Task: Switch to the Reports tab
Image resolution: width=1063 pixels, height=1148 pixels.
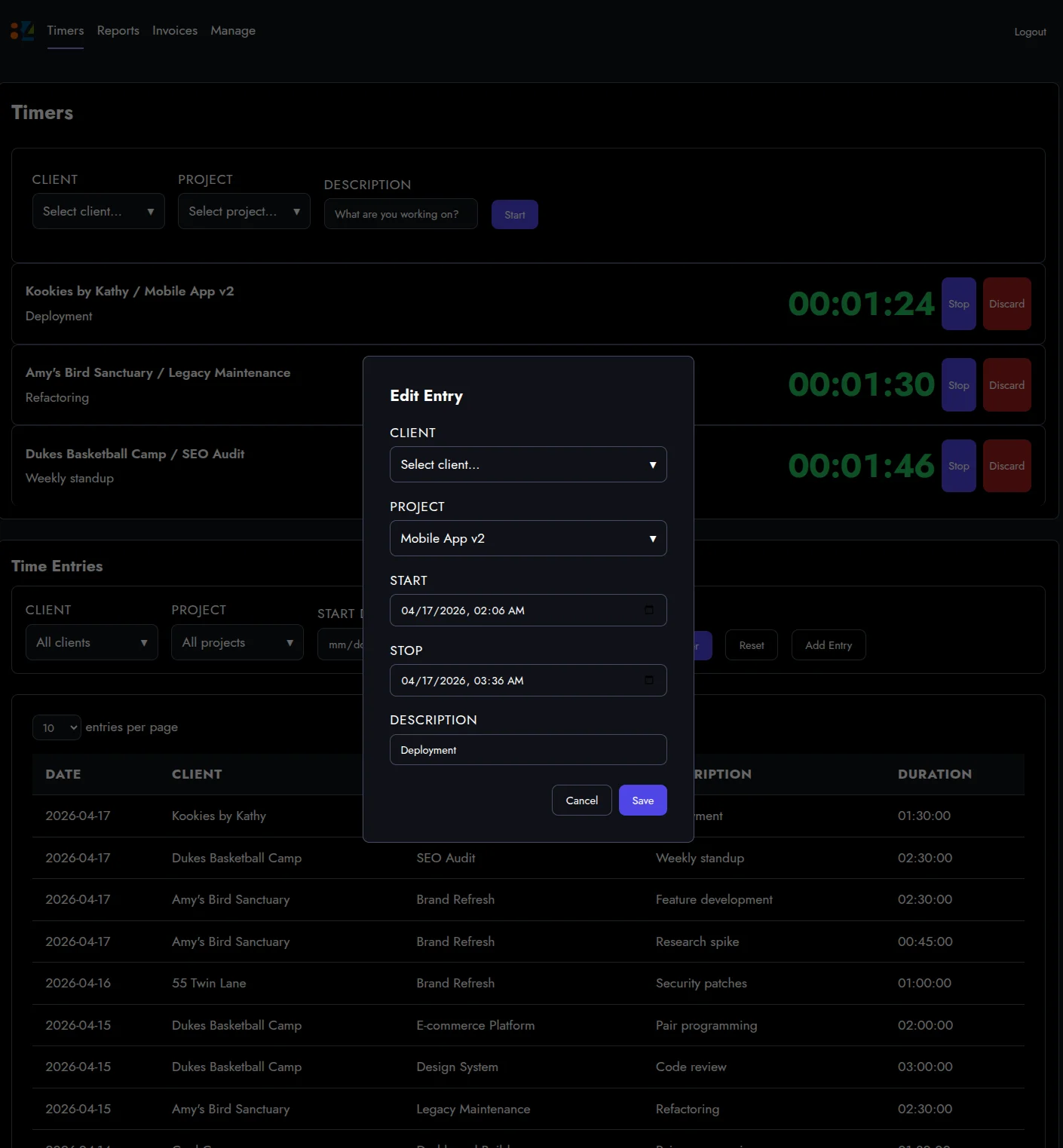Action: point(118,31)
